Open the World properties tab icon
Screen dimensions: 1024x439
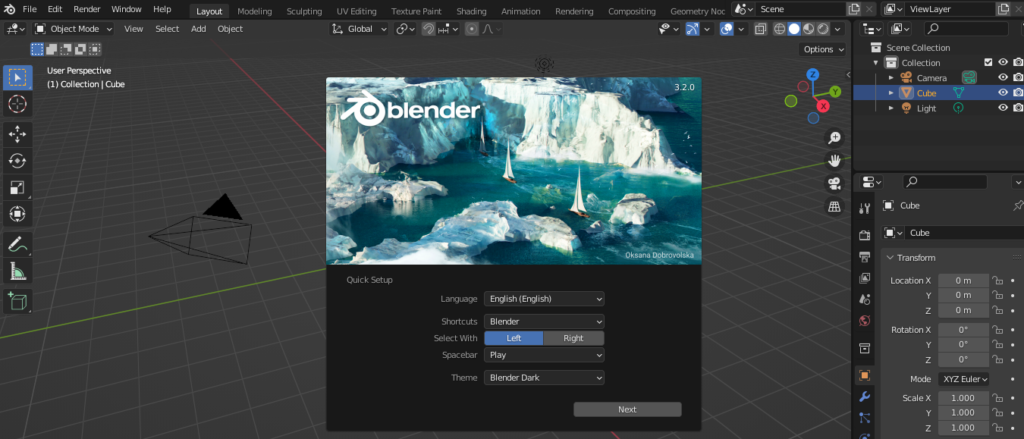865,321
